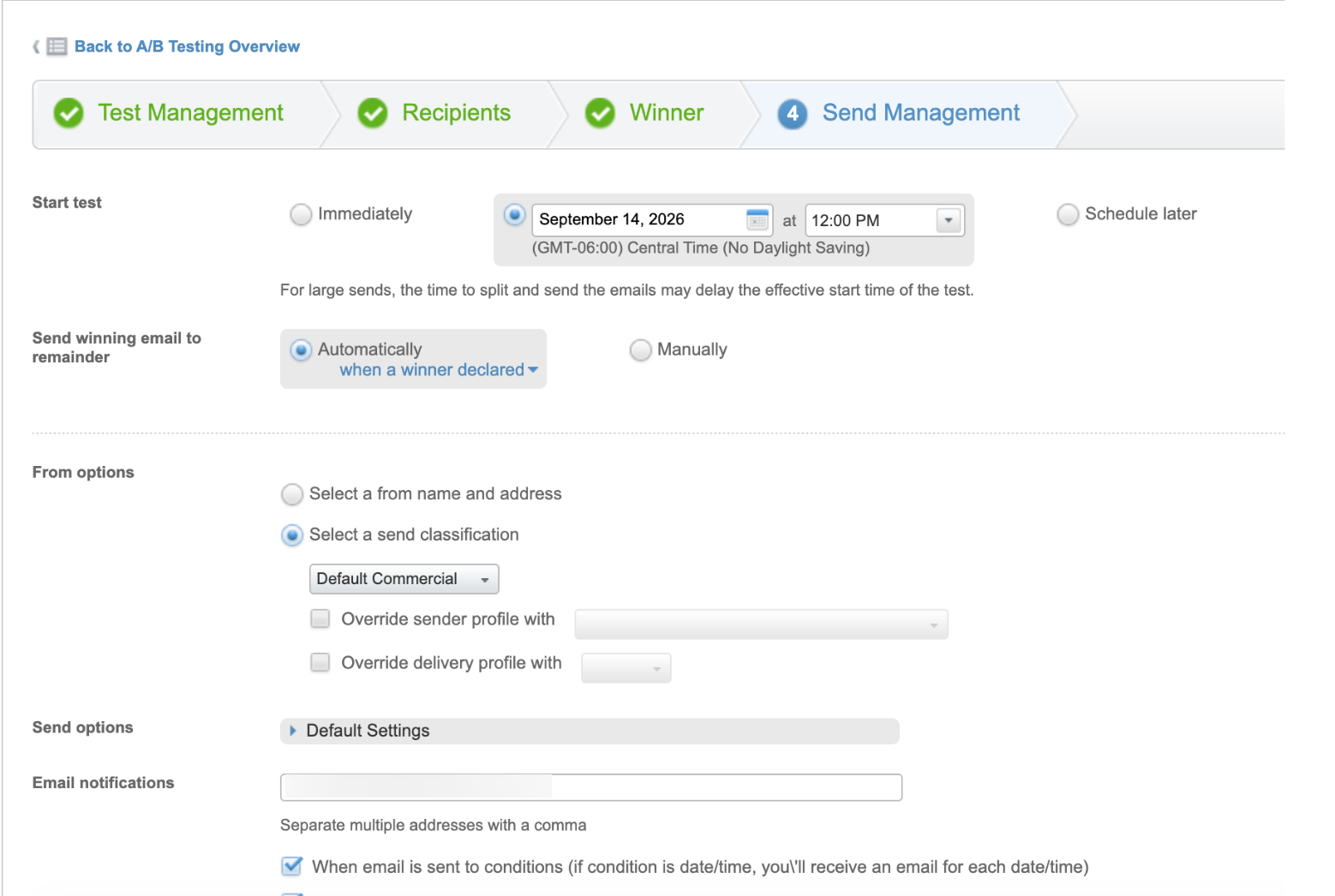1335x896 pixels.
Task: Select the scheduled date and time radio button
Action: coord(514,214)
